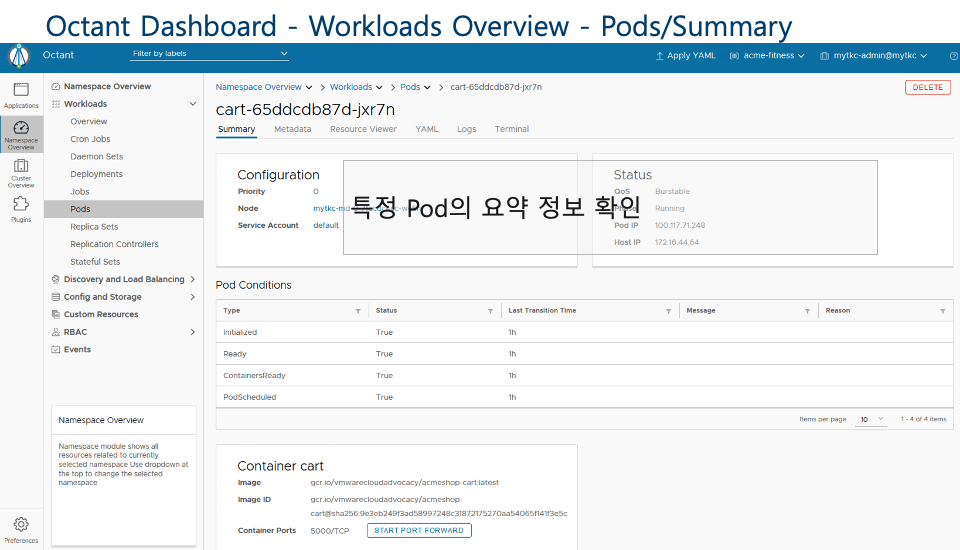
Task: Click the 5000/TCP container port value
Action: 329,531
